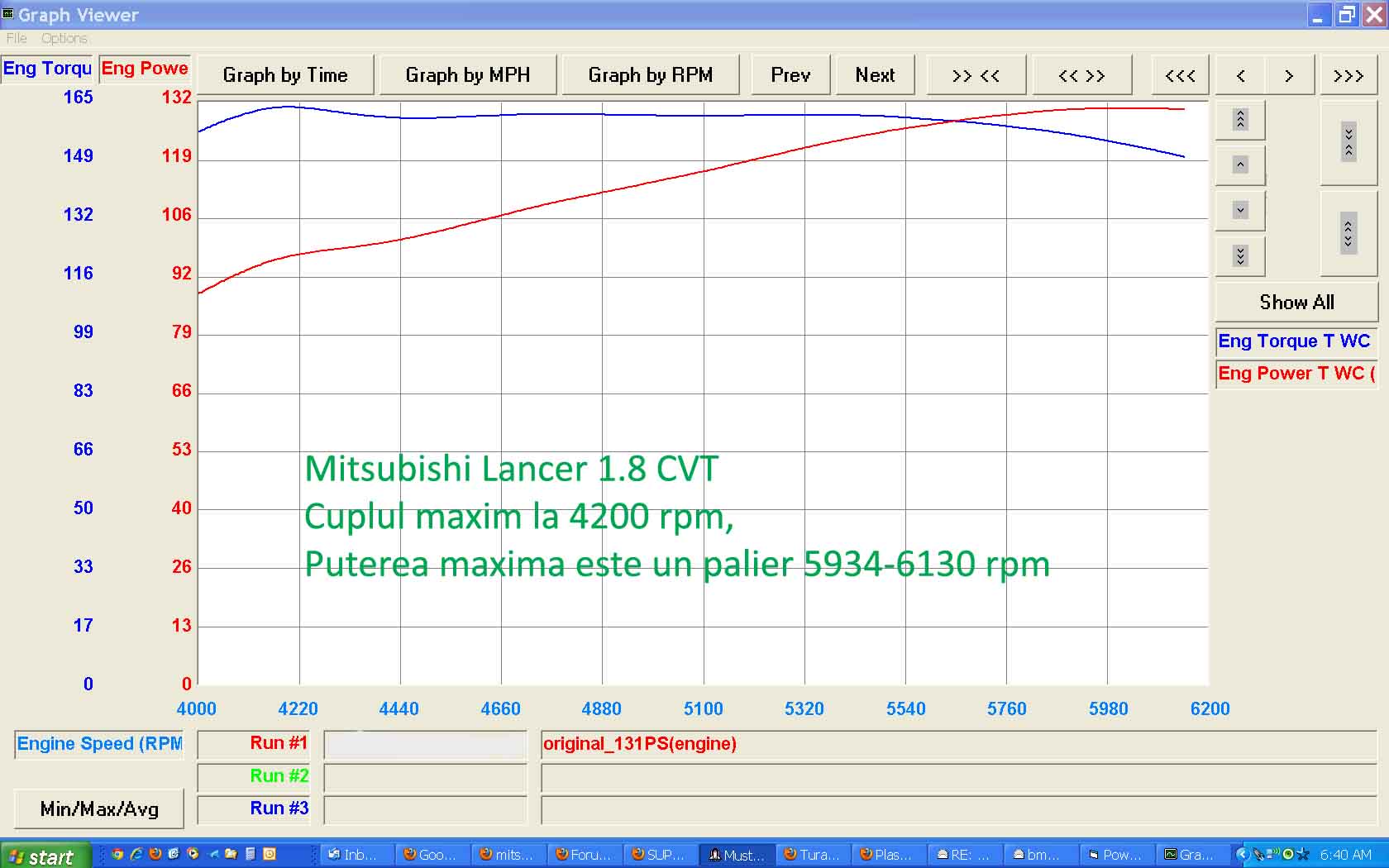
Task: Click the triple down chevron pan button
Action: (1240, 255)
